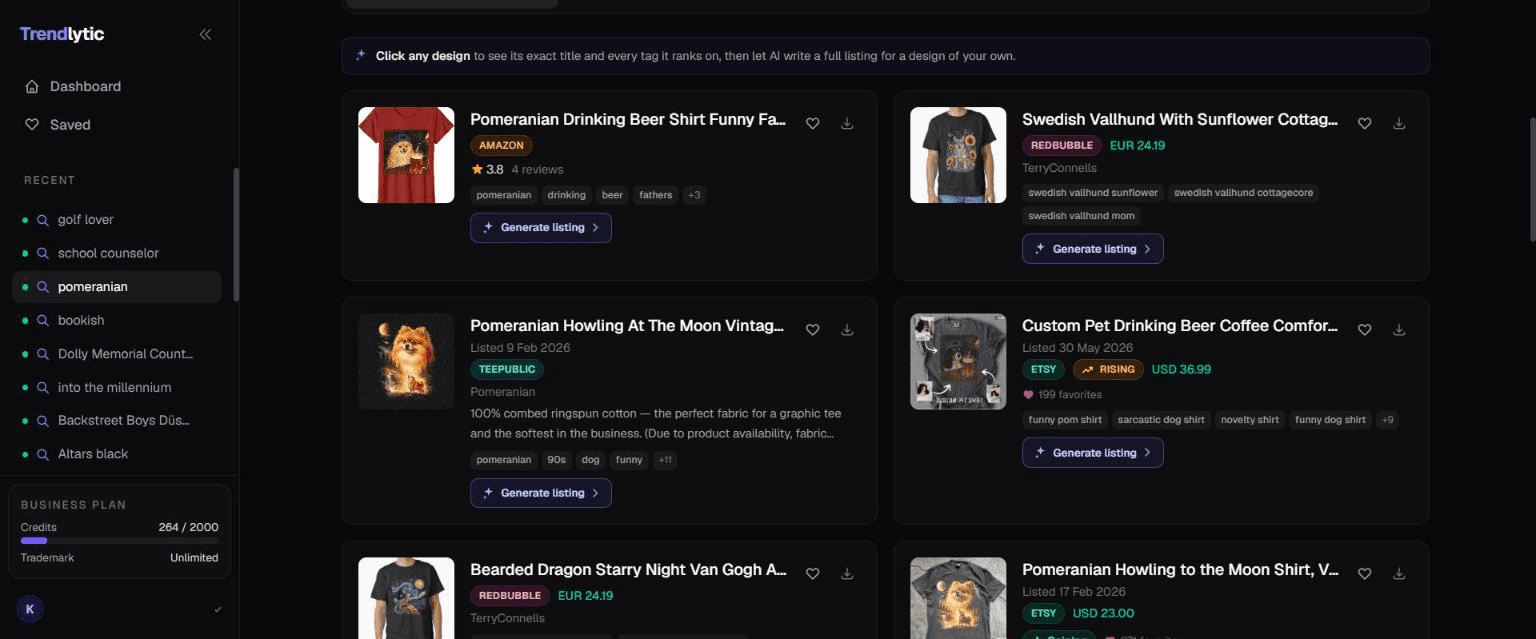Screen dimensions: 1536x639
Task: Open the Swedish Vallhund black shirt thumbnail
Action: pos(958,155)
